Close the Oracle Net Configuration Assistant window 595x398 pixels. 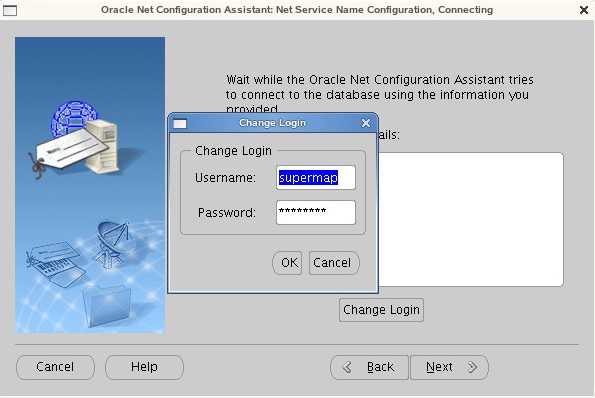pos(584,10)
